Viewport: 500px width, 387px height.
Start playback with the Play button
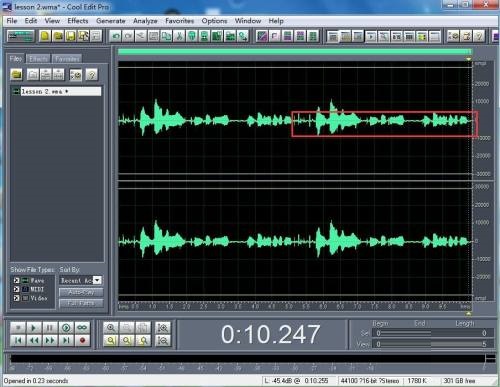click(34, 328)
